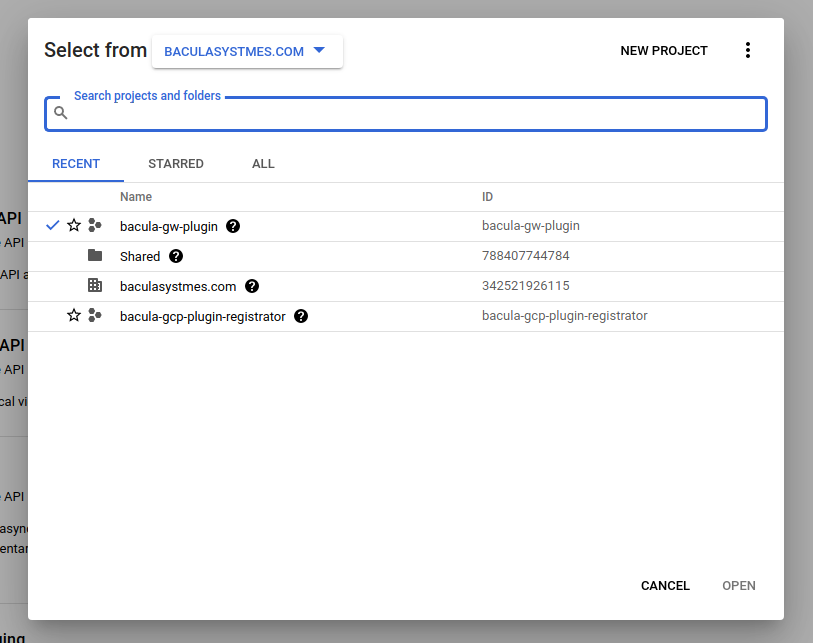This screenshot has width=813, height=643.
Task: Star the bacula-gcp-plugin-registrator project
Action: 74,315
